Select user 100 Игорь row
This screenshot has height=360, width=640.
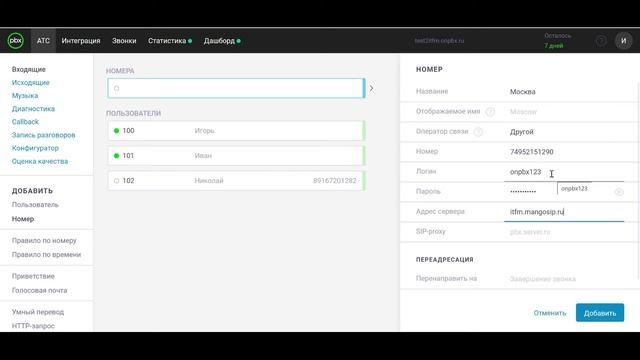click(236, 131)
